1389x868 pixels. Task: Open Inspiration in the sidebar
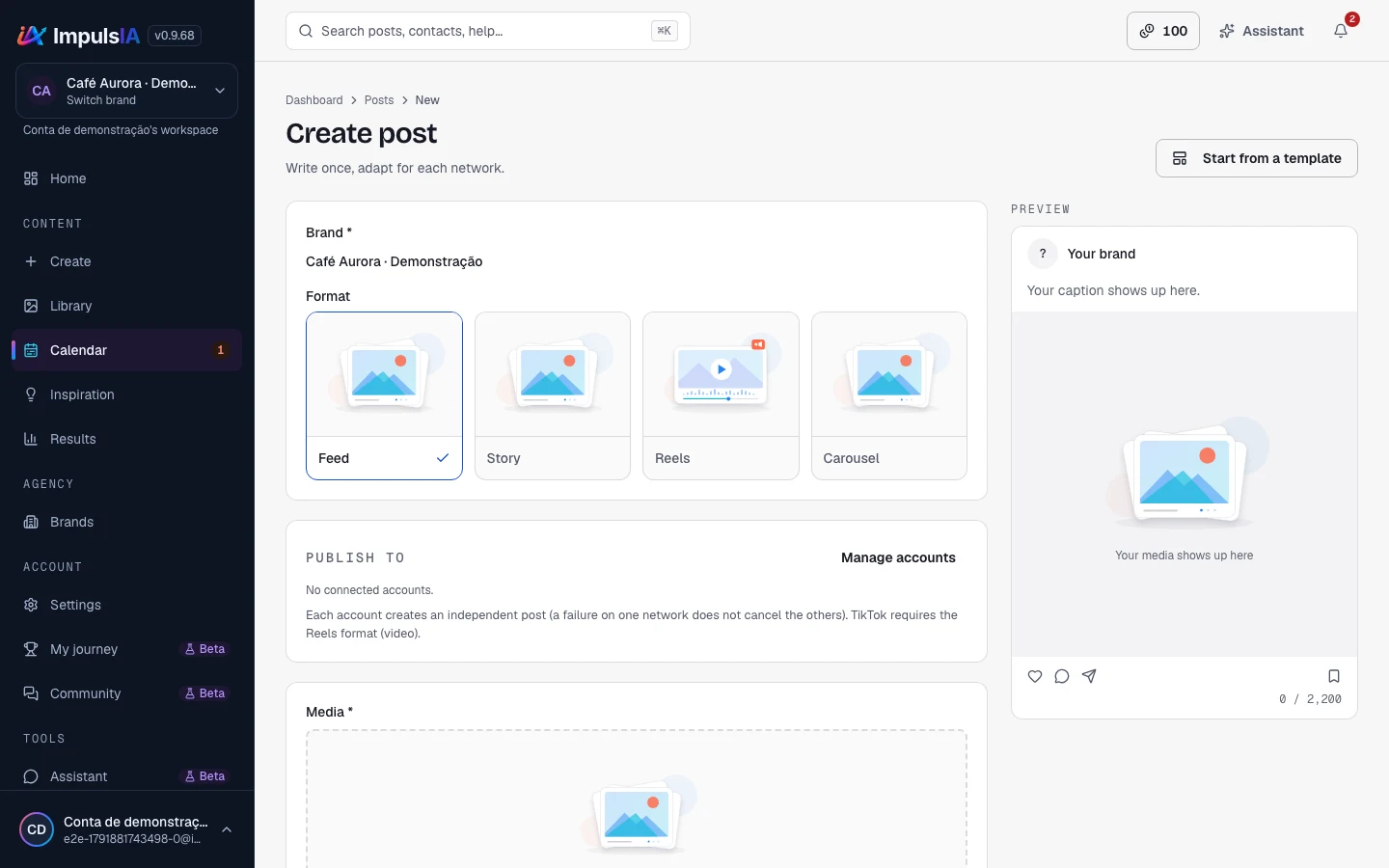click(x=126, y=394)
